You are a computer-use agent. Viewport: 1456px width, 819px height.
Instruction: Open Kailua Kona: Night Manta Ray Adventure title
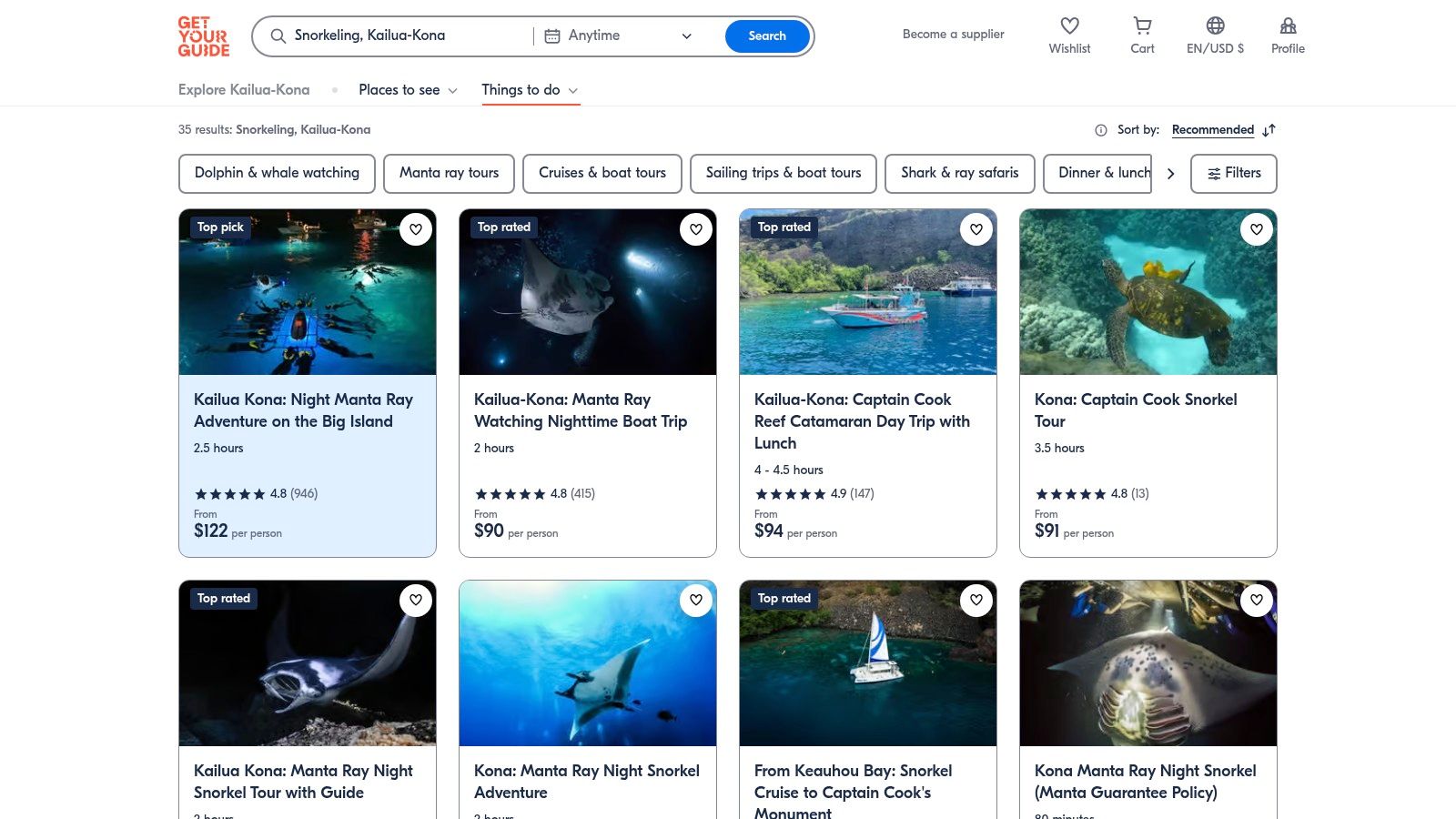click(x=303, y=410)
